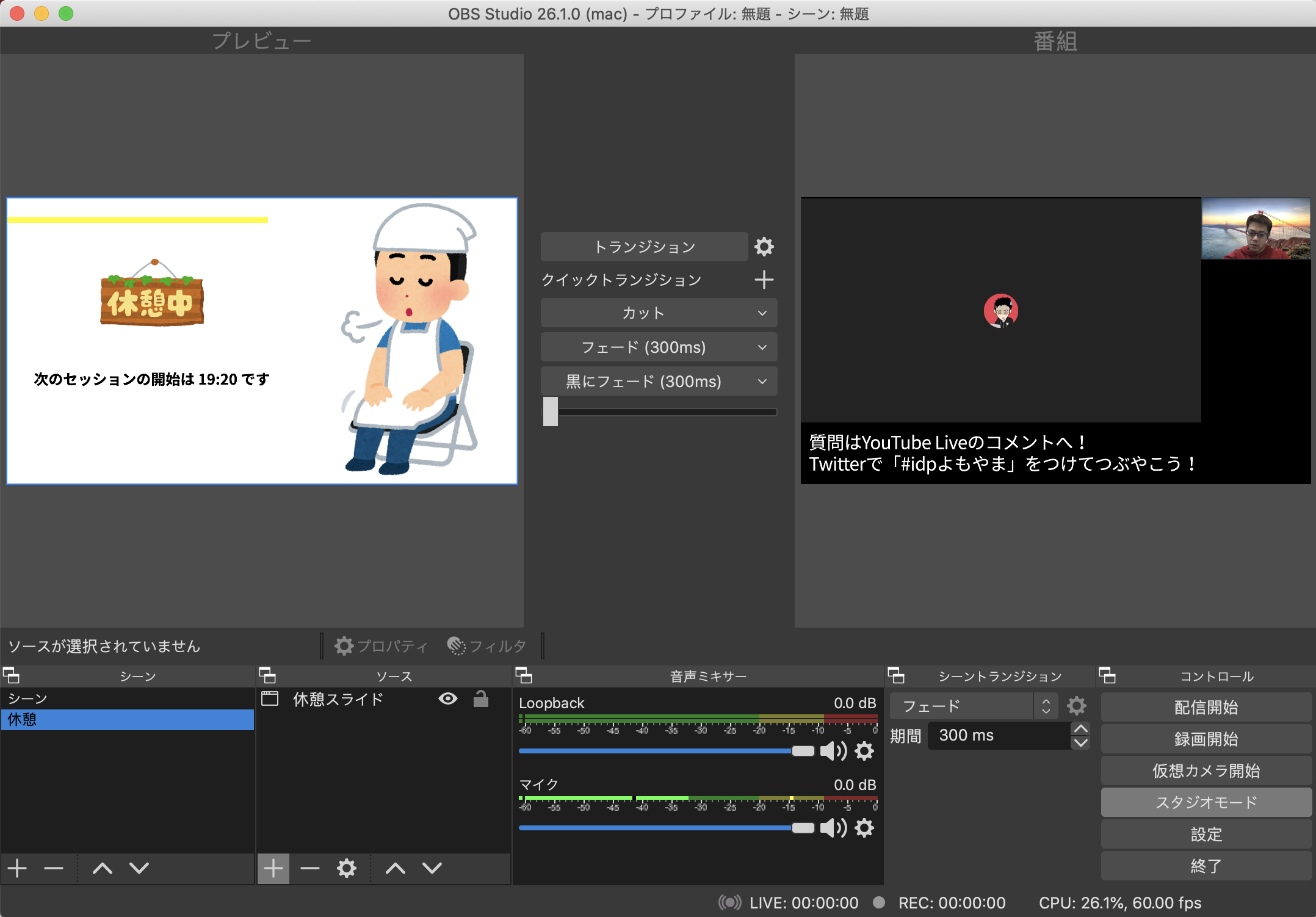Toggle lock on 休憩スライド source
This screenshot has width=1316, height=917.
pos(481,698)
